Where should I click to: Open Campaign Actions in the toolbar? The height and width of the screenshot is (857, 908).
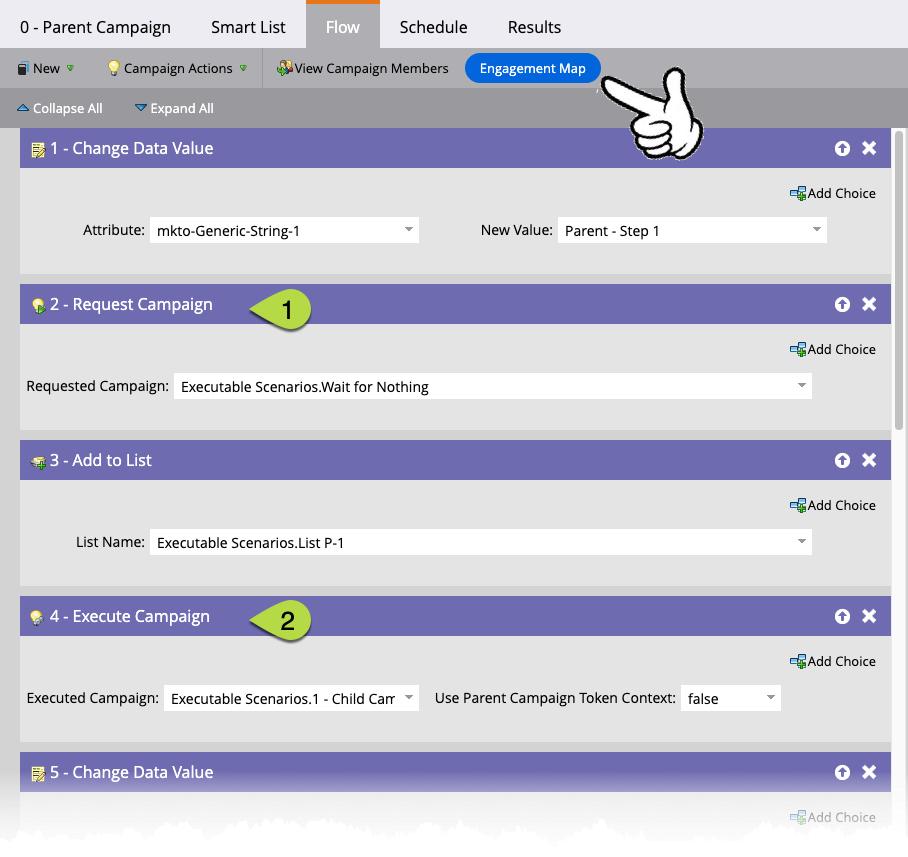tap(176, 68)
